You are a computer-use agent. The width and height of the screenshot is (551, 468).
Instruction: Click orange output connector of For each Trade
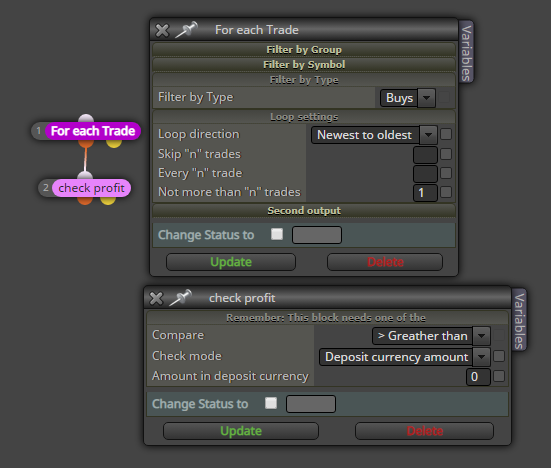pos(86,143)
